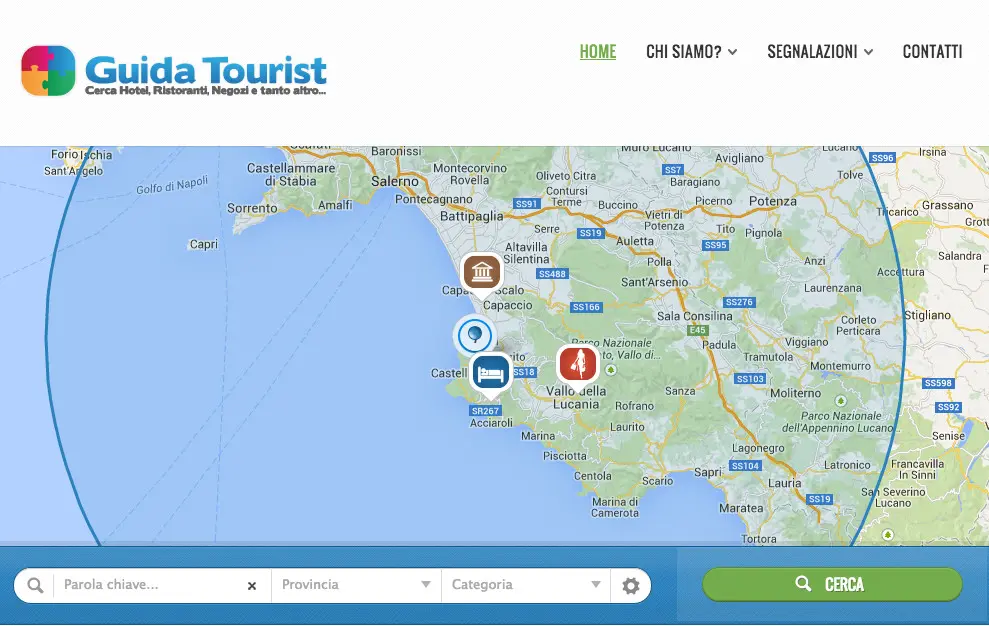Click the Sorrento label on the map
Image resolution: width=989 pixels, height=626 pixels.
point(252,208)
